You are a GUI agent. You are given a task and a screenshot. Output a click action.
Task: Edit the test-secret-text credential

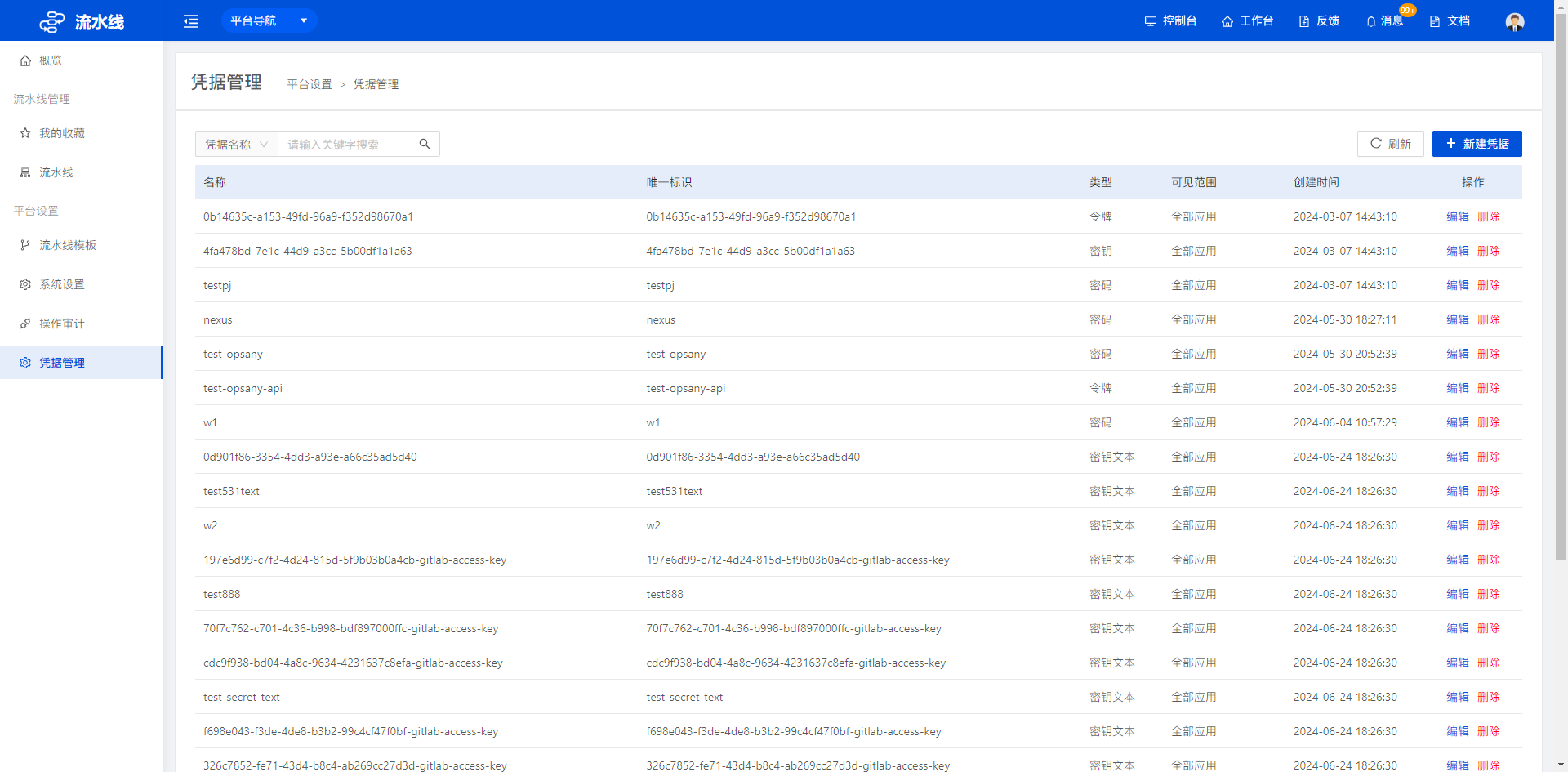click(1458, 697)
